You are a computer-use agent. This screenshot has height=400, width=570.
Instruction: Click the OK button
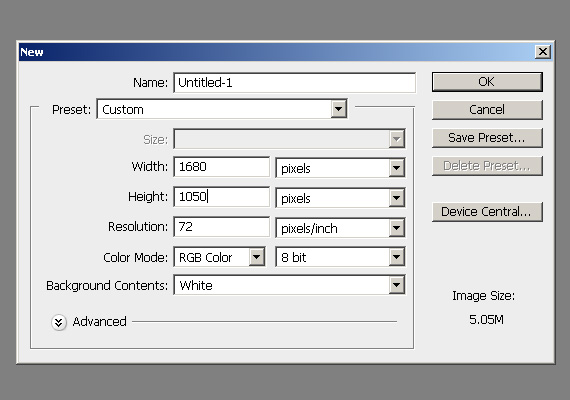tap(487, 82)
